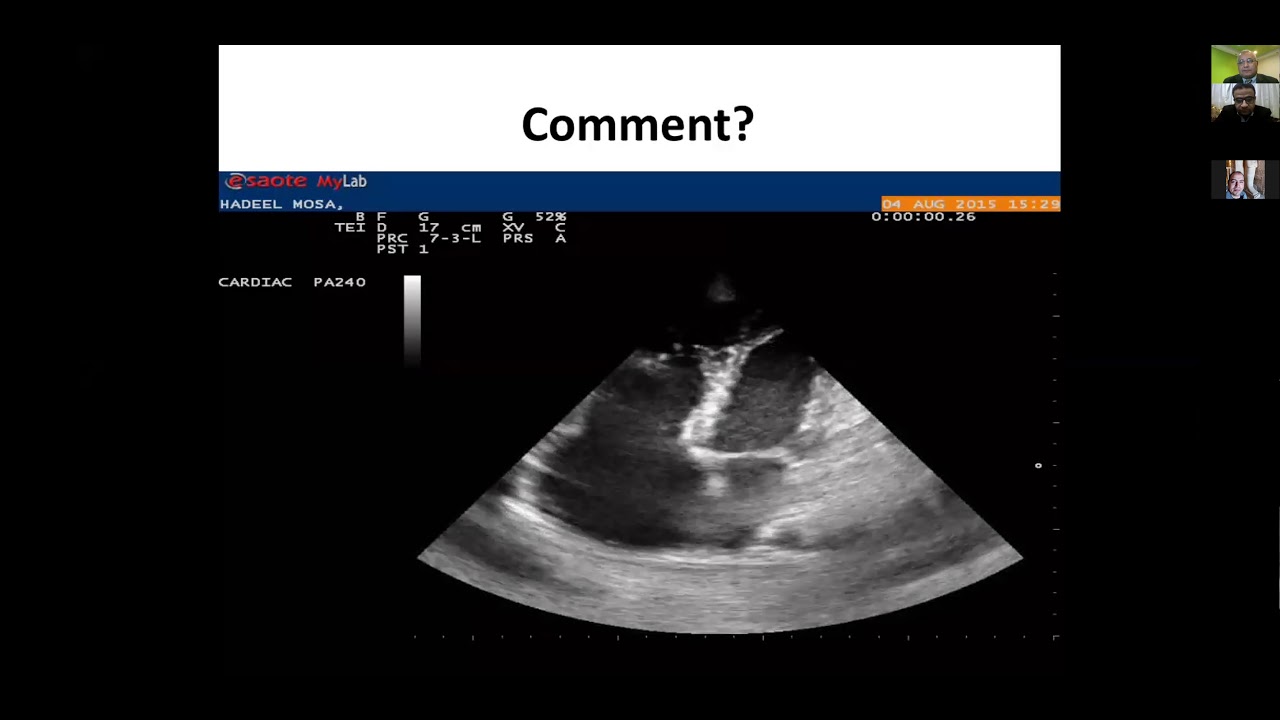The image size is (1280, 720).
Task: Click the PRC 7-3-L setting
Action: [429, 238]
